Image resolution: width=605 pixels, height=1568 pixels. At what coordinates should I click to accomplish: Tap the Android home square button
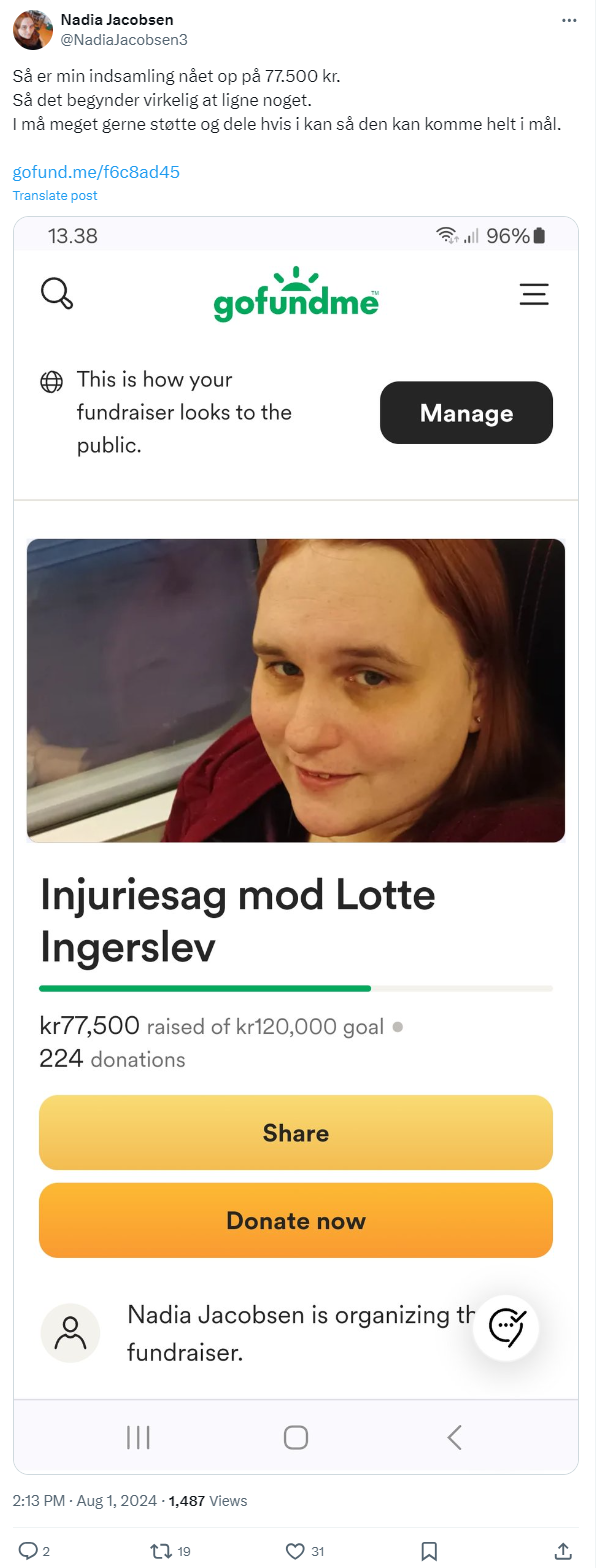(x=296, y=1437)
